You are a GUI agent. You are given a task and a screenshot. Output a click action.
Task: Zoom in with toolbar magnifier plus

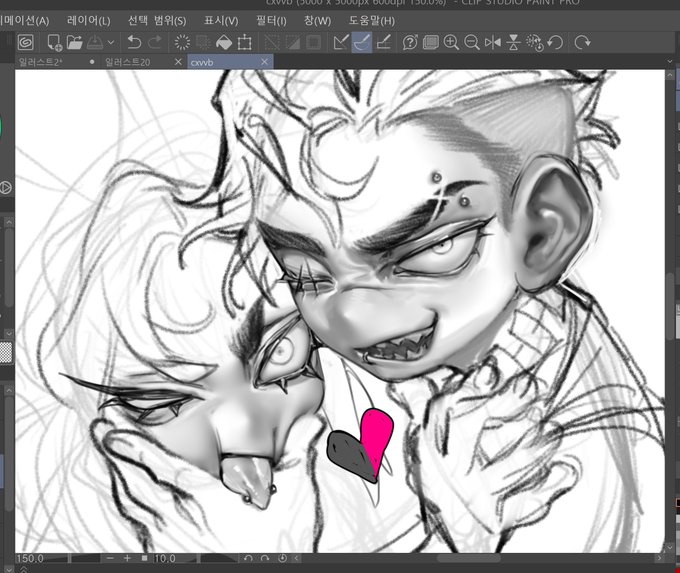(451, 43)
